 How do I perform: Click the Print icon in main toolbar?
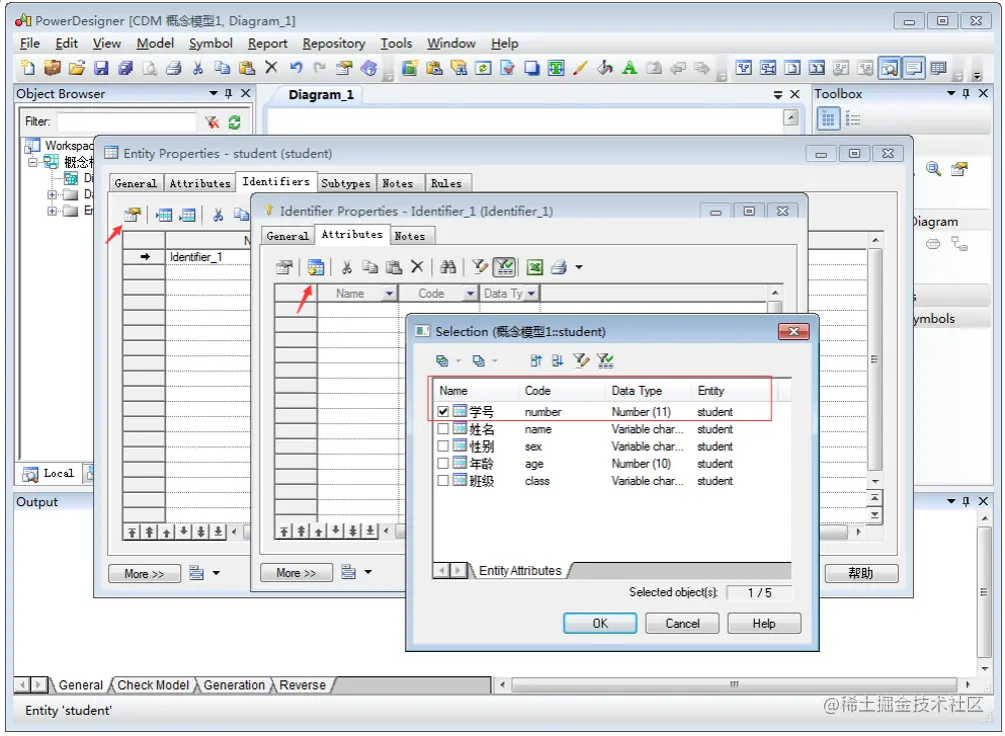[173, 67]
